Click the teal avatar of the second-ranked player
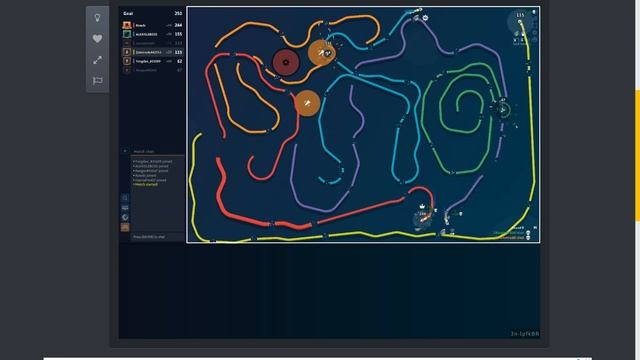640x360 pixels. [127, 34]
